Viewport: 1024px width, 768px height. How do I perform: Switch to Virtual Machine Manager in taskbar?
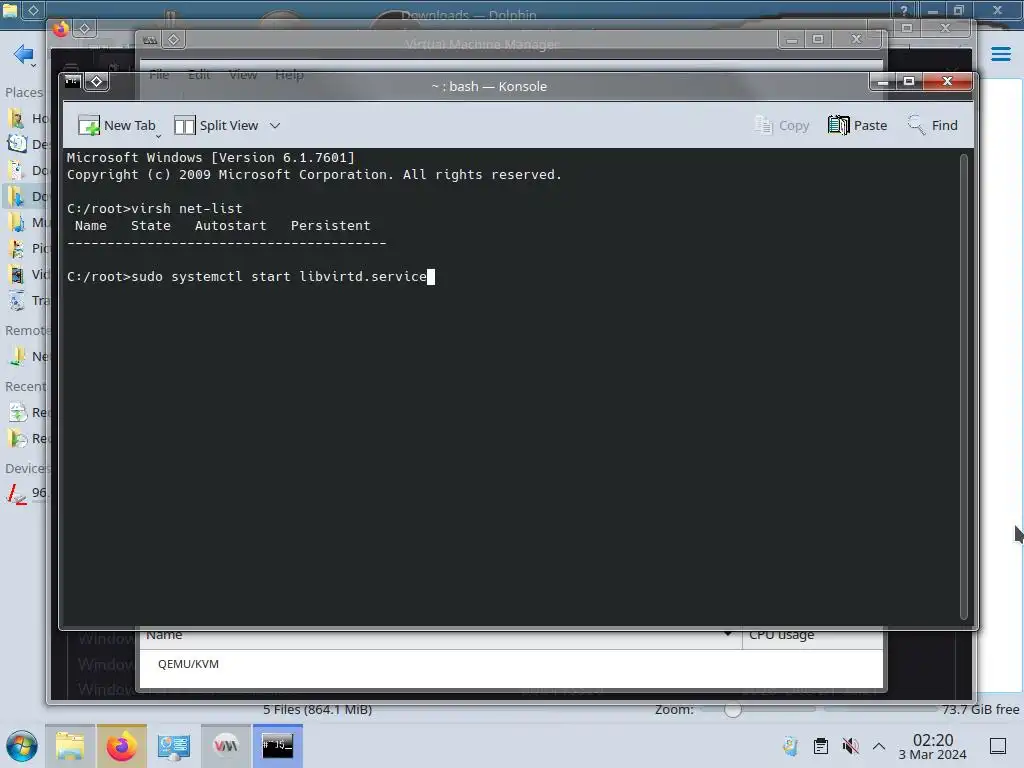[x=226, y=746]
